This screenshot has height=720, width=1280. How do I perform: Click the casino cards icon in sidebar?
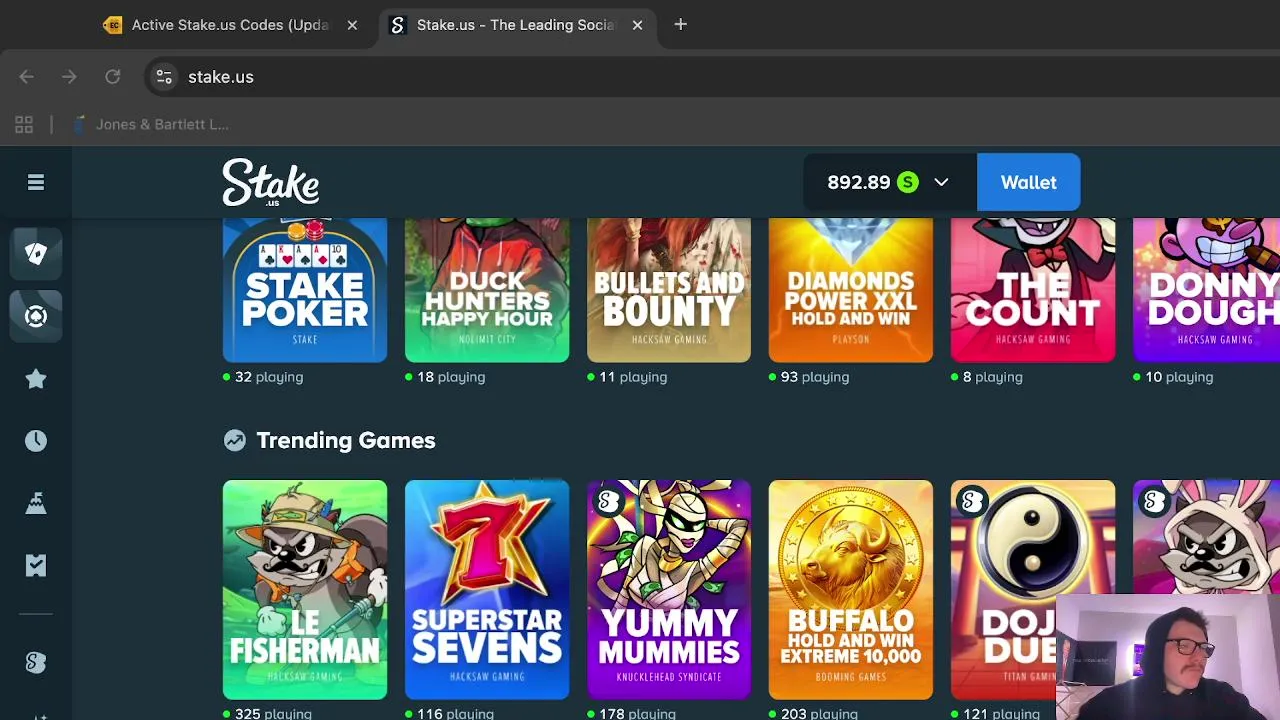pyautogui.click(x=36, y=253)
